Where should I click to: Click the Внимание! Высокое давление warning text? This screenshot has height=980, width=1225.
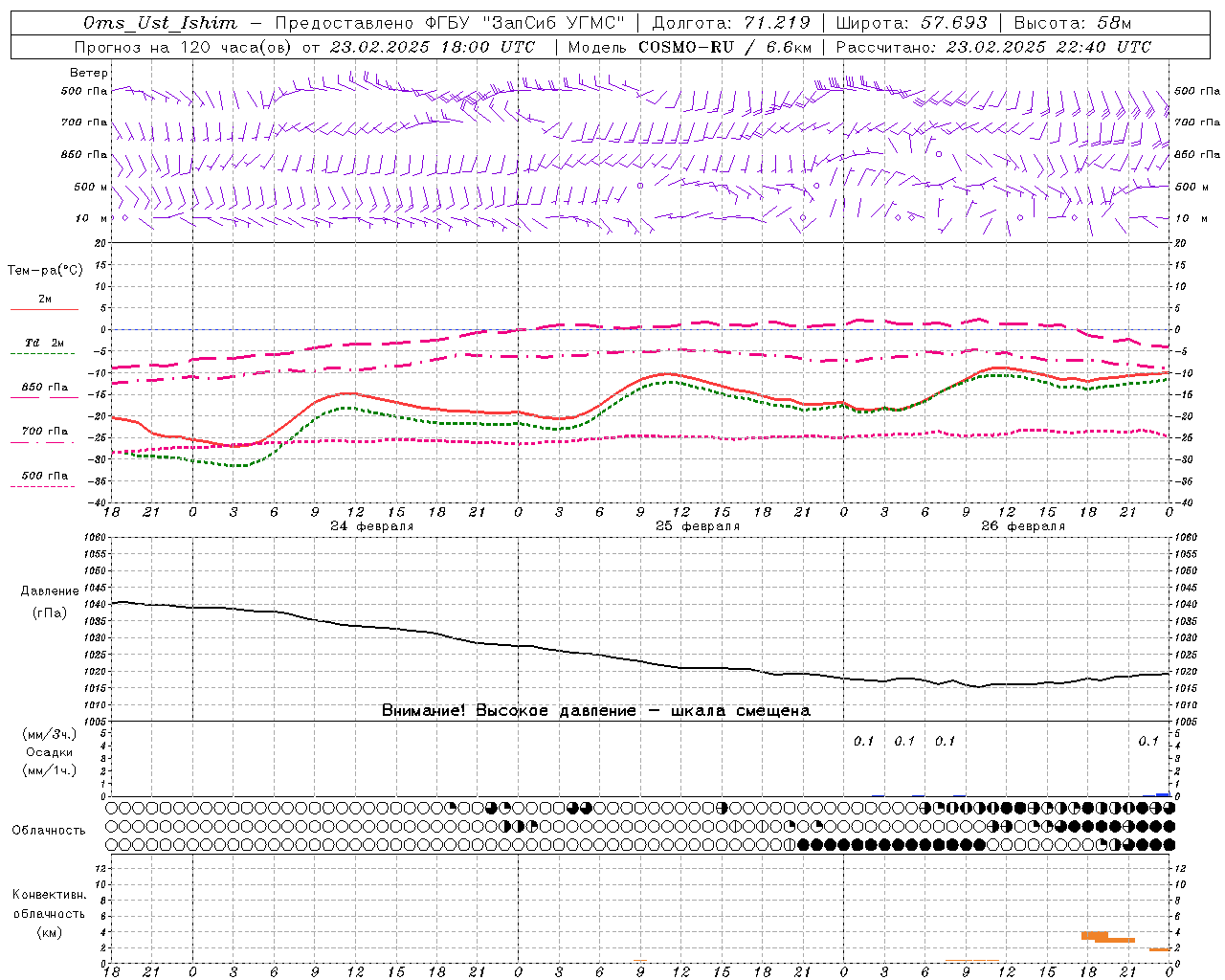coord(595,711)
